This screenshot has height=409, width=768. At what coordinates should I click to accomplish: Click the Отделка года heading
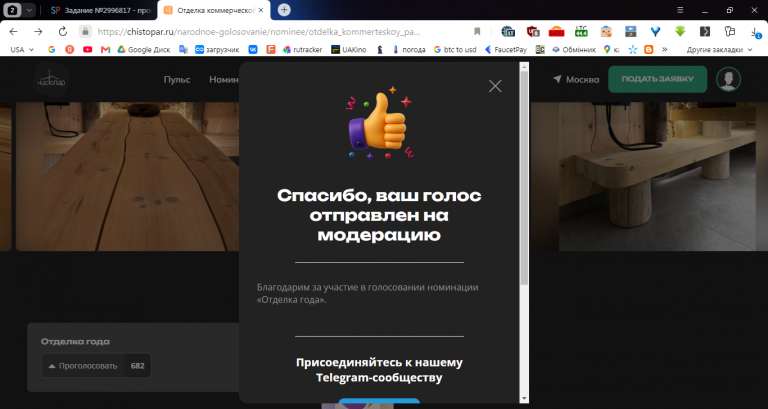(x=75, y=341)
